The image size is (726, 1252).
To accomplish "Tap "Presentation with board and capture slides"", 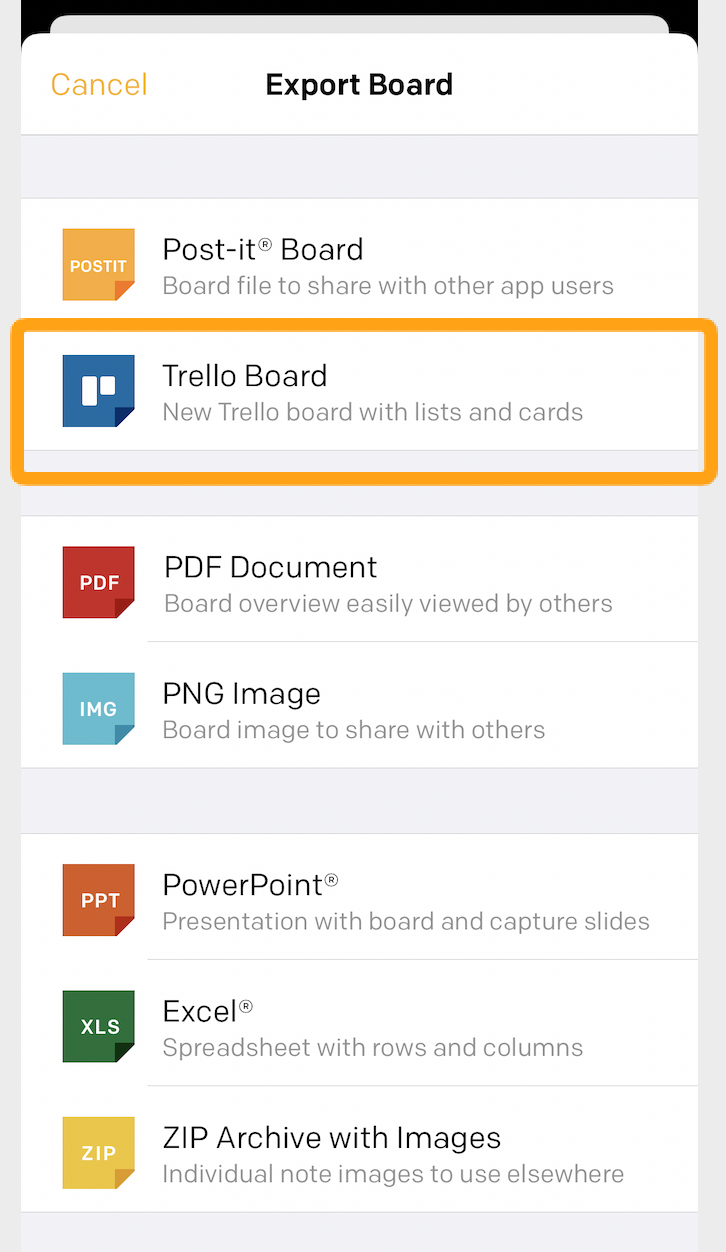I will 406,921.
